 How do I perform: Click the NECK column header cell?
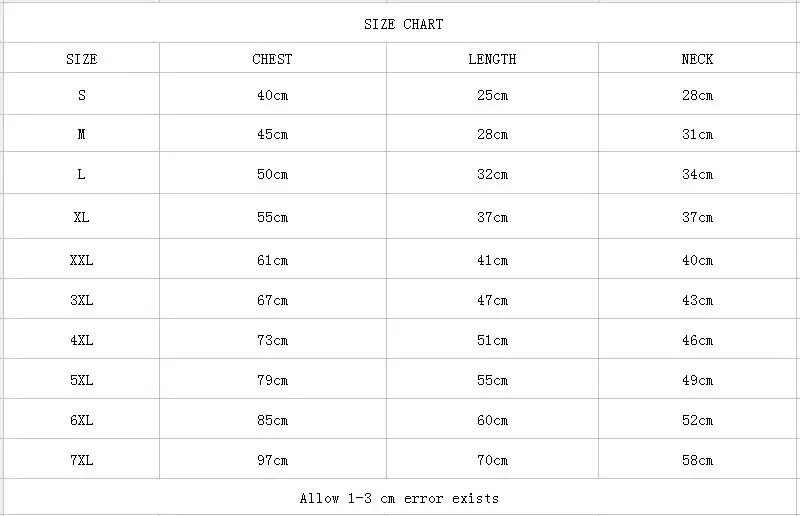[697, 58]
